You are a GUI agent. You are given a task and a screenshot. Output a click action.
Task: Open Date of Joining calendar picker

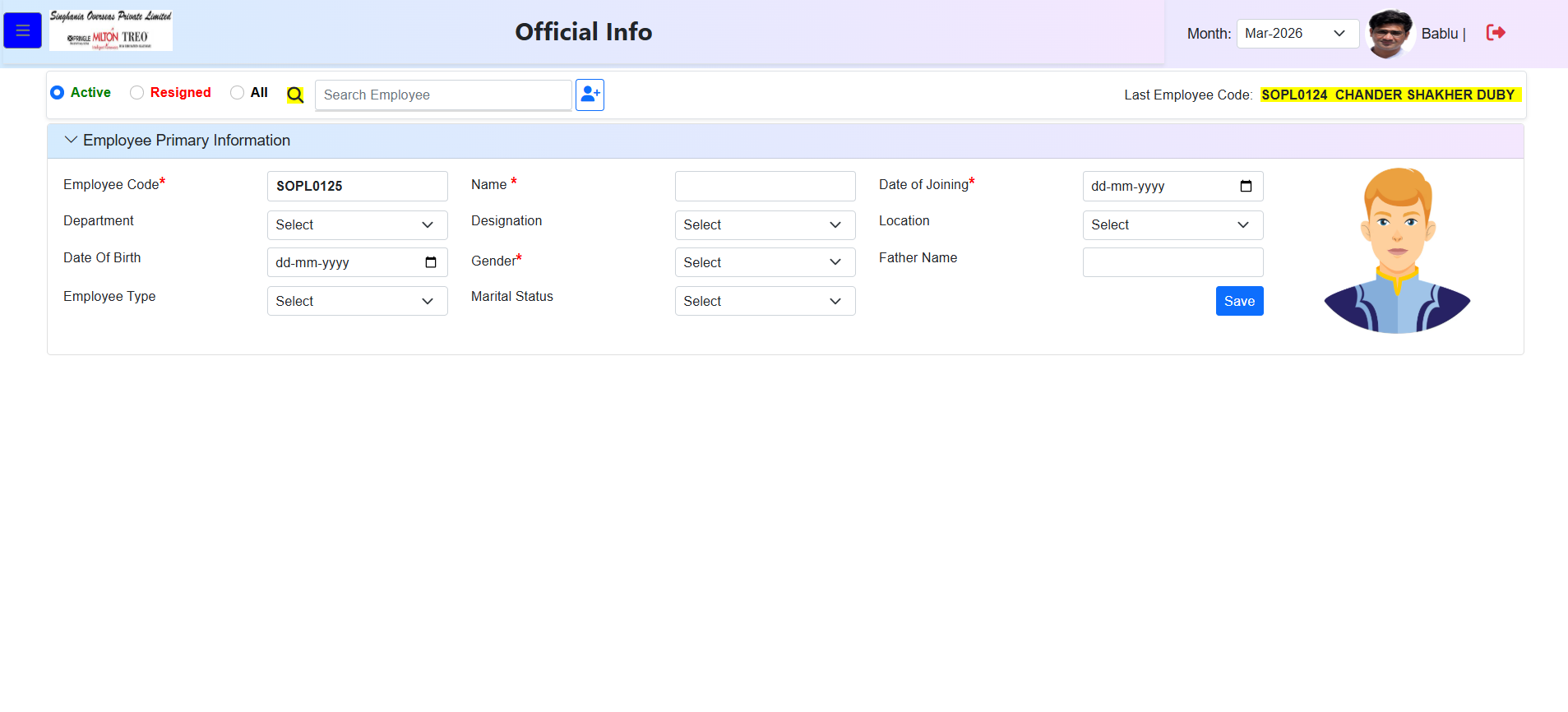(1246, 186)
